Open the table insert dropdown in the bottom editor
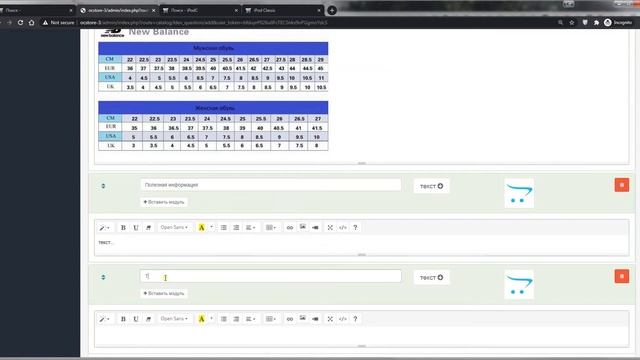Viewport: 640px width, 360px height. coord(271,319)
